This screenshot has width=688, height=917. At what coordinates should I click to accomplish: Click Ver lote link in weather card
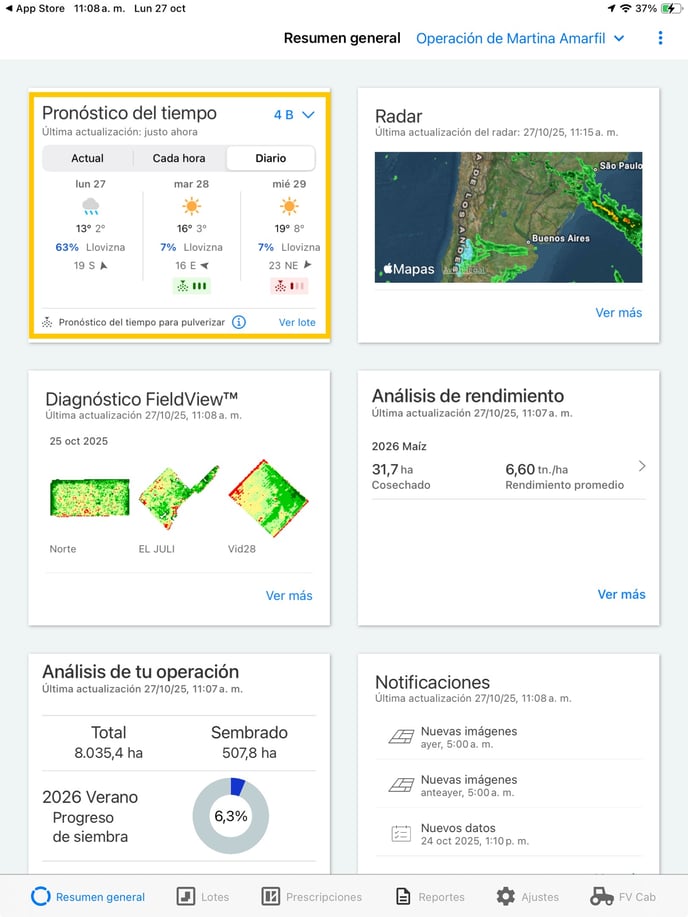297,322
